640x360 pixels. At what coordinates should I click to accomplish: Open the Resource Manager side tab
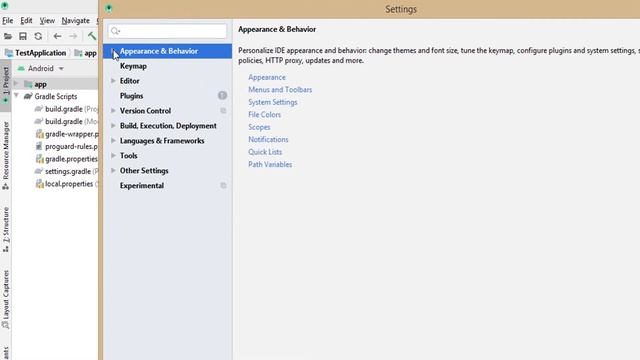click(x=6, y=155)
